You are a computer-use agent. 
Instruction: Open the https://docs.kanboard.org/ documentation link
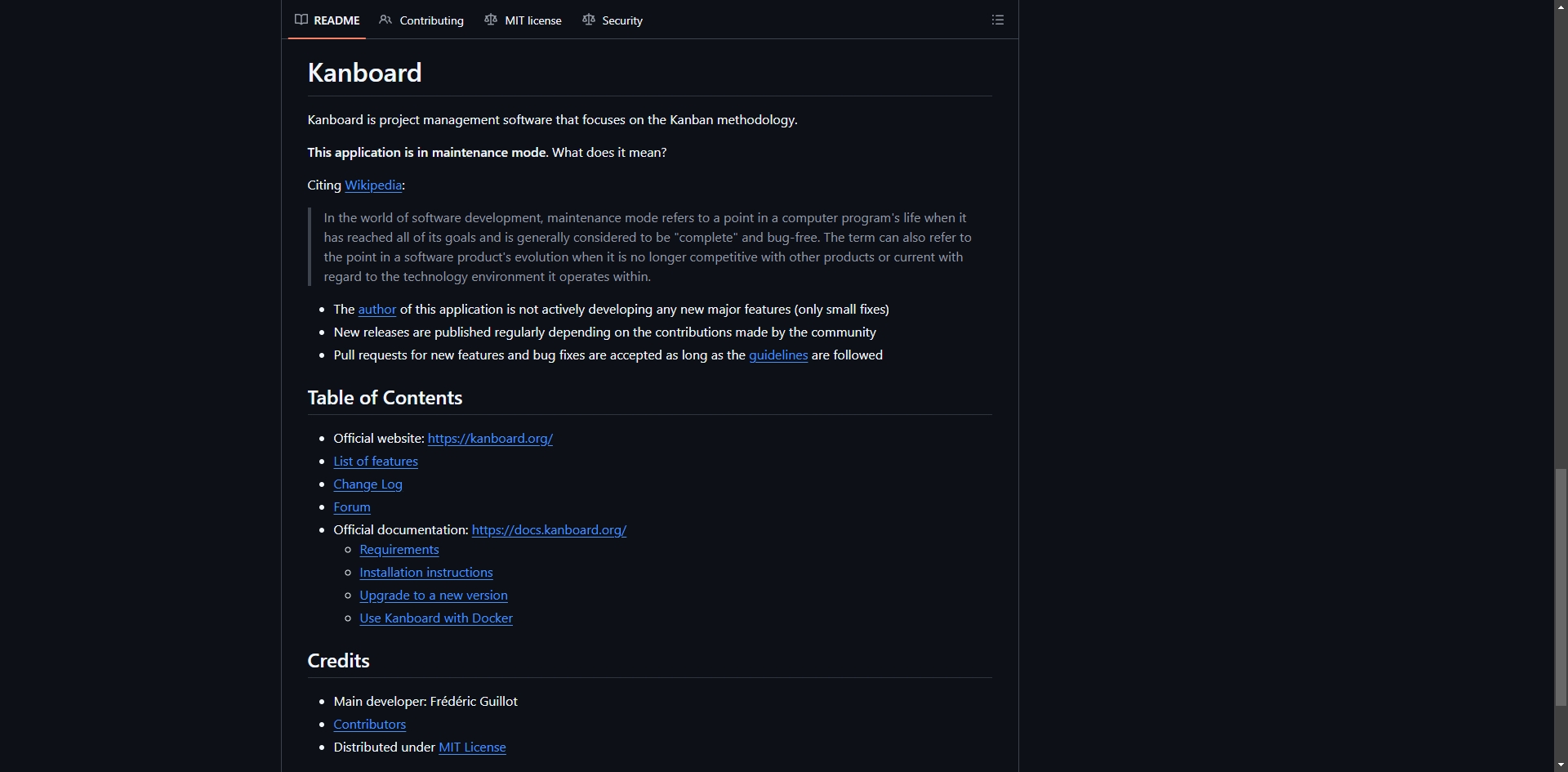point(549,530)
